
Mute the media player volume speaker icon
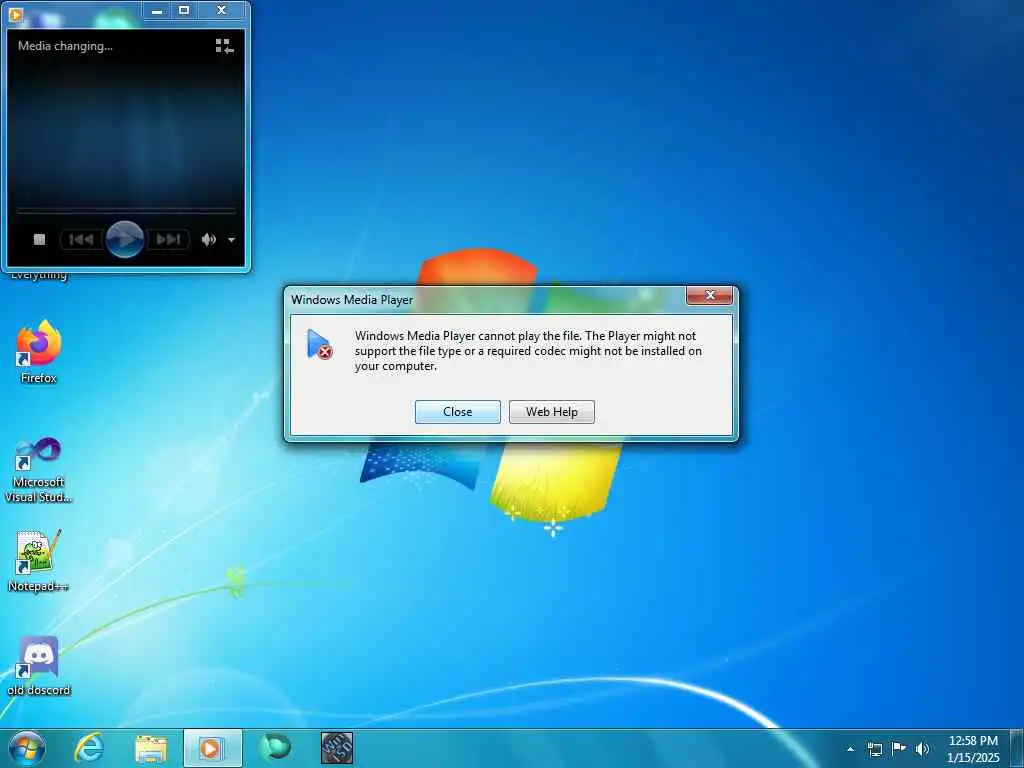coord(208,240)
